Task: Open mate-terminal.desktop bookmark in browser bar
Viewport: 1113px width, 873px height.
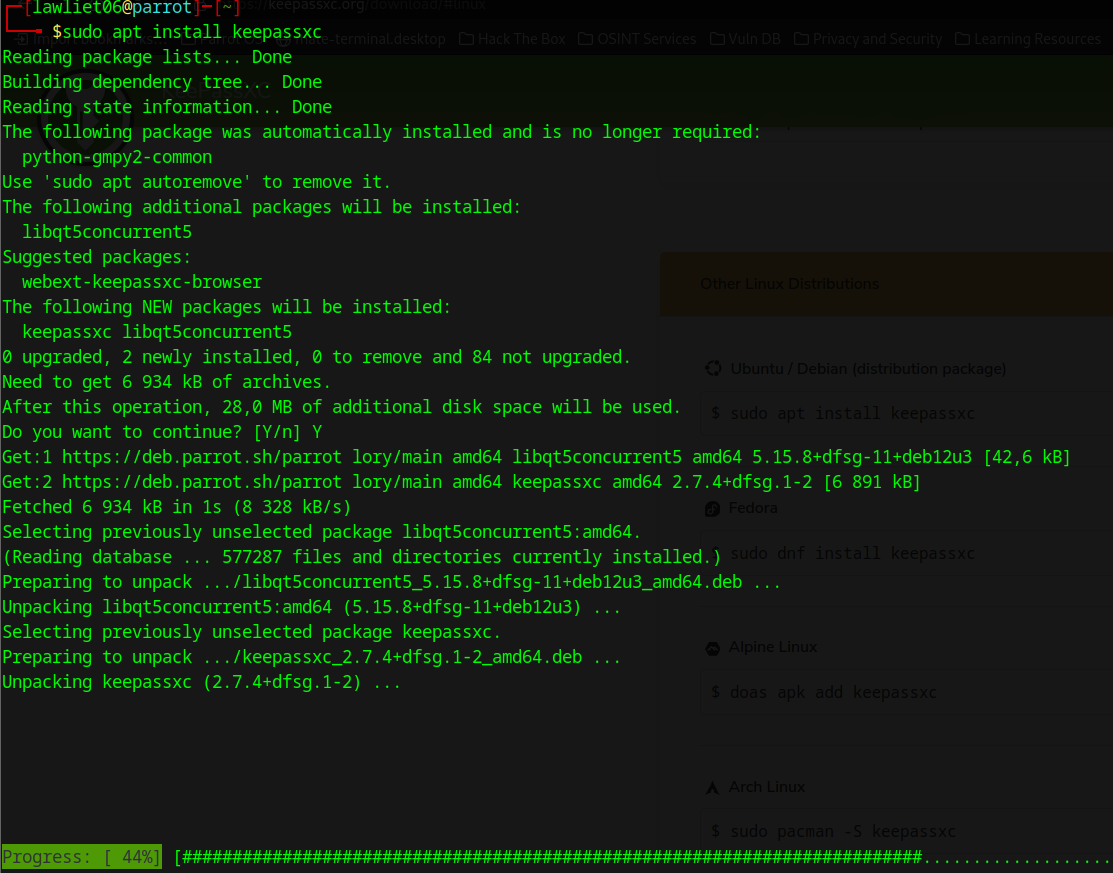Action: (361, 39)
